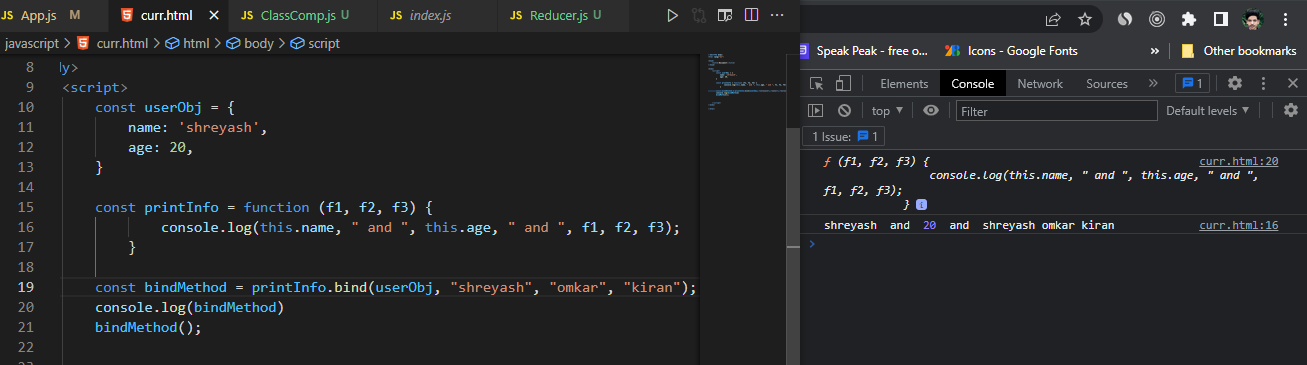Screen dimensions: 1307x365
Task: Open the curr.html:20 source link
Action: (x=1238, y=161)
